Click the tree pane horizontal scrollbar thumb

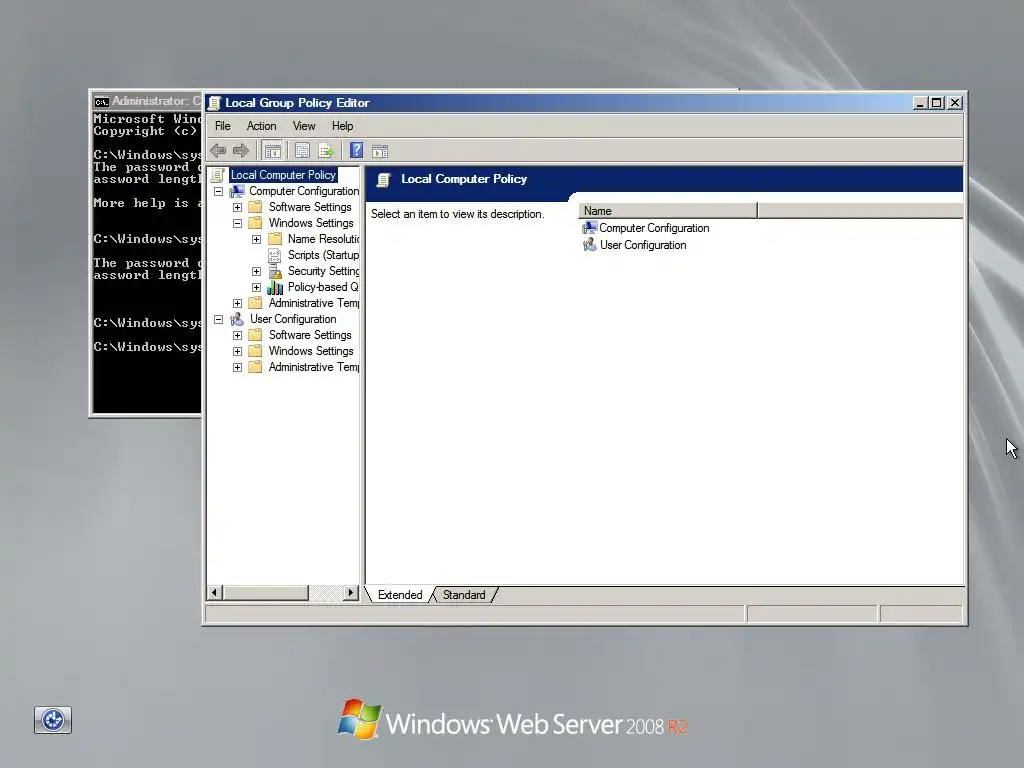(265, 592)
